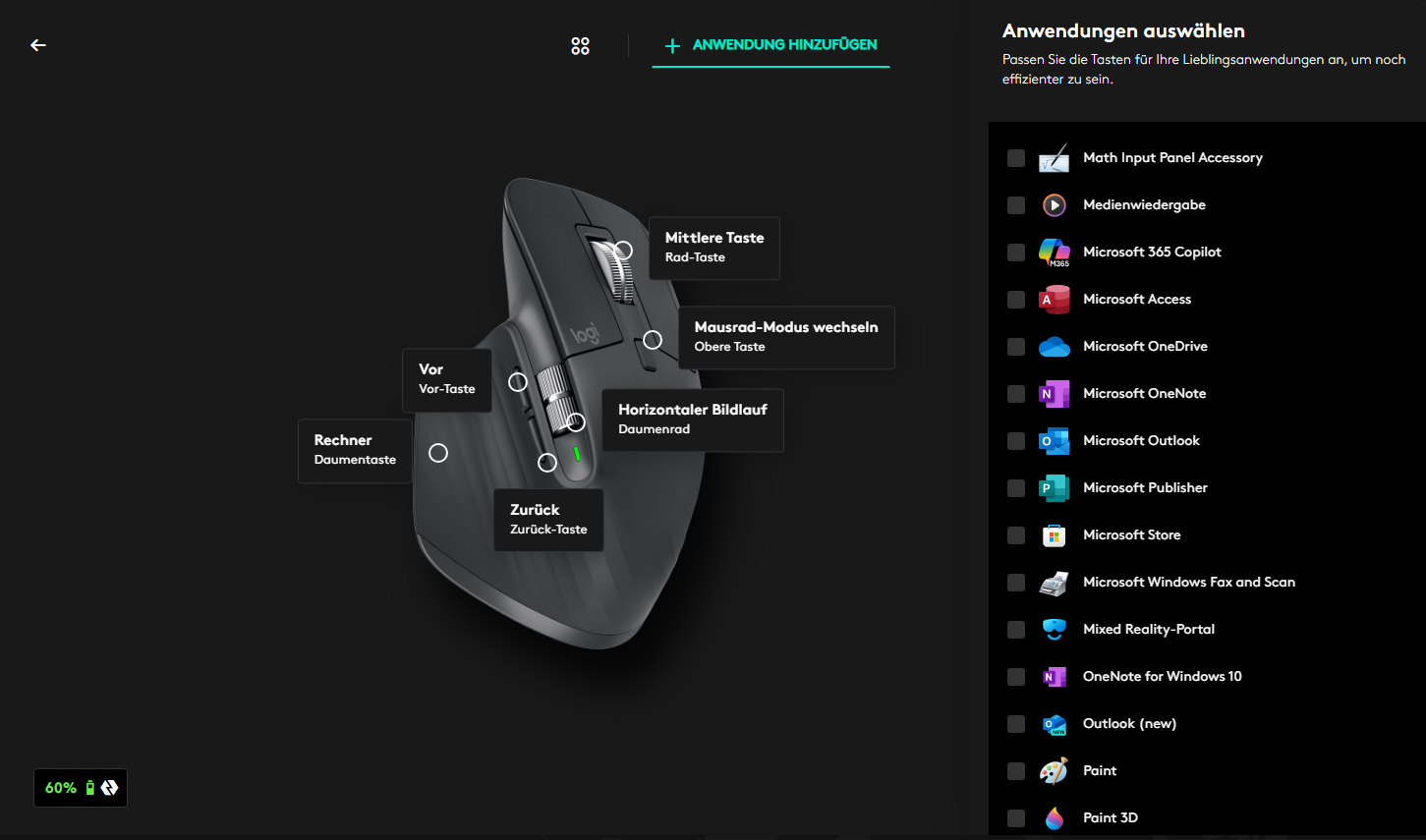Click the Mixed Reality-Portal list label

1149,630
